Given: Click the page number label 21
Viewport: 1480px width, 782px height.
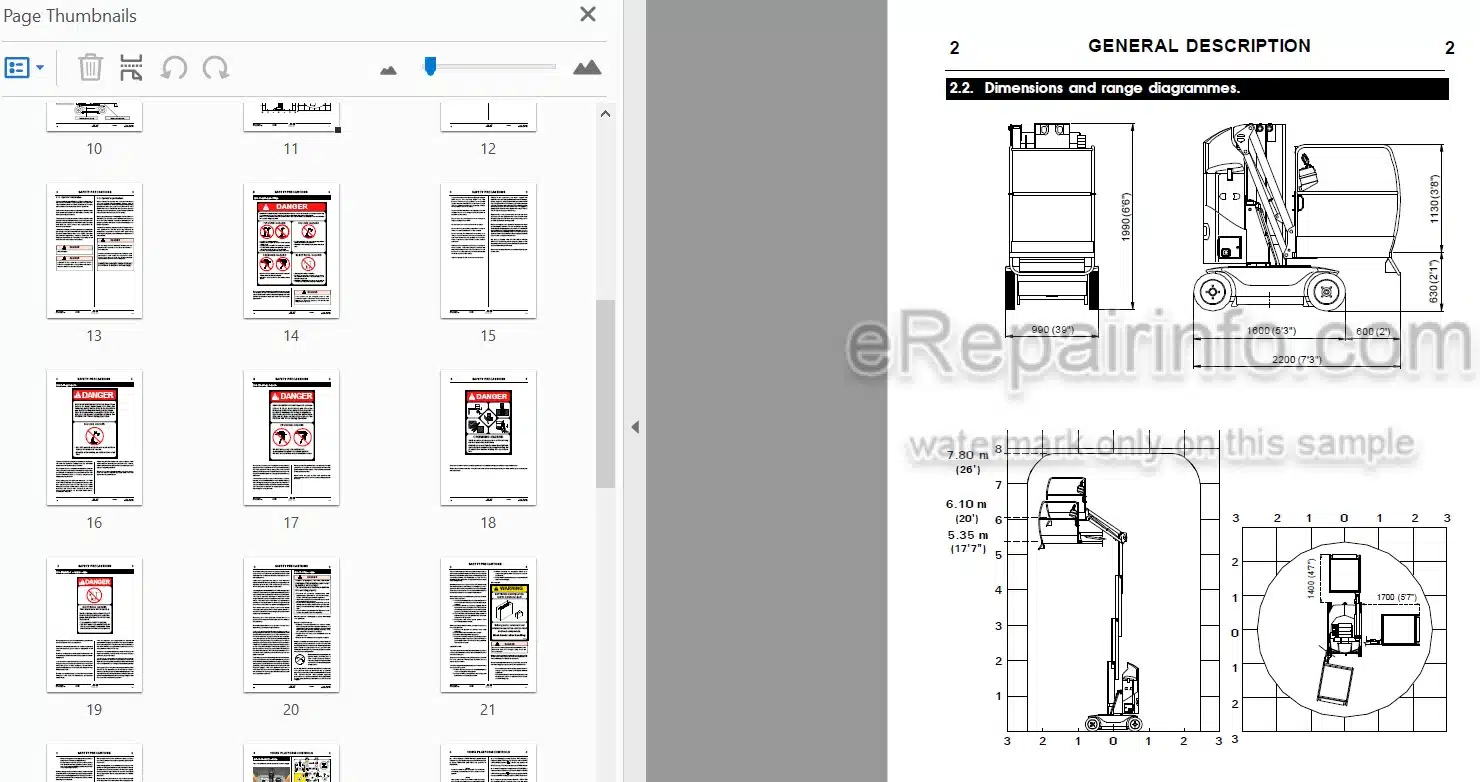Looking at the screenshot, I should (488, 710).
